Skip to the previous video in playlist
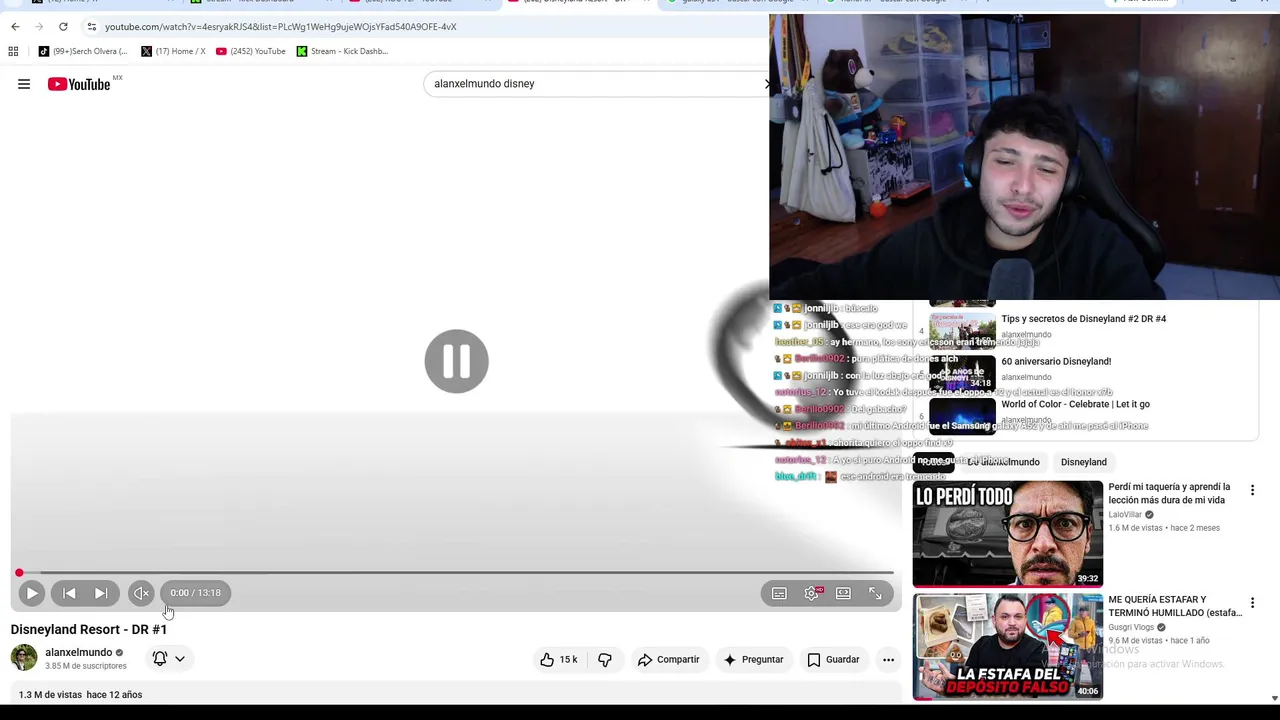The width and height of the screenshot is (1280, 720). pos(69,593)
